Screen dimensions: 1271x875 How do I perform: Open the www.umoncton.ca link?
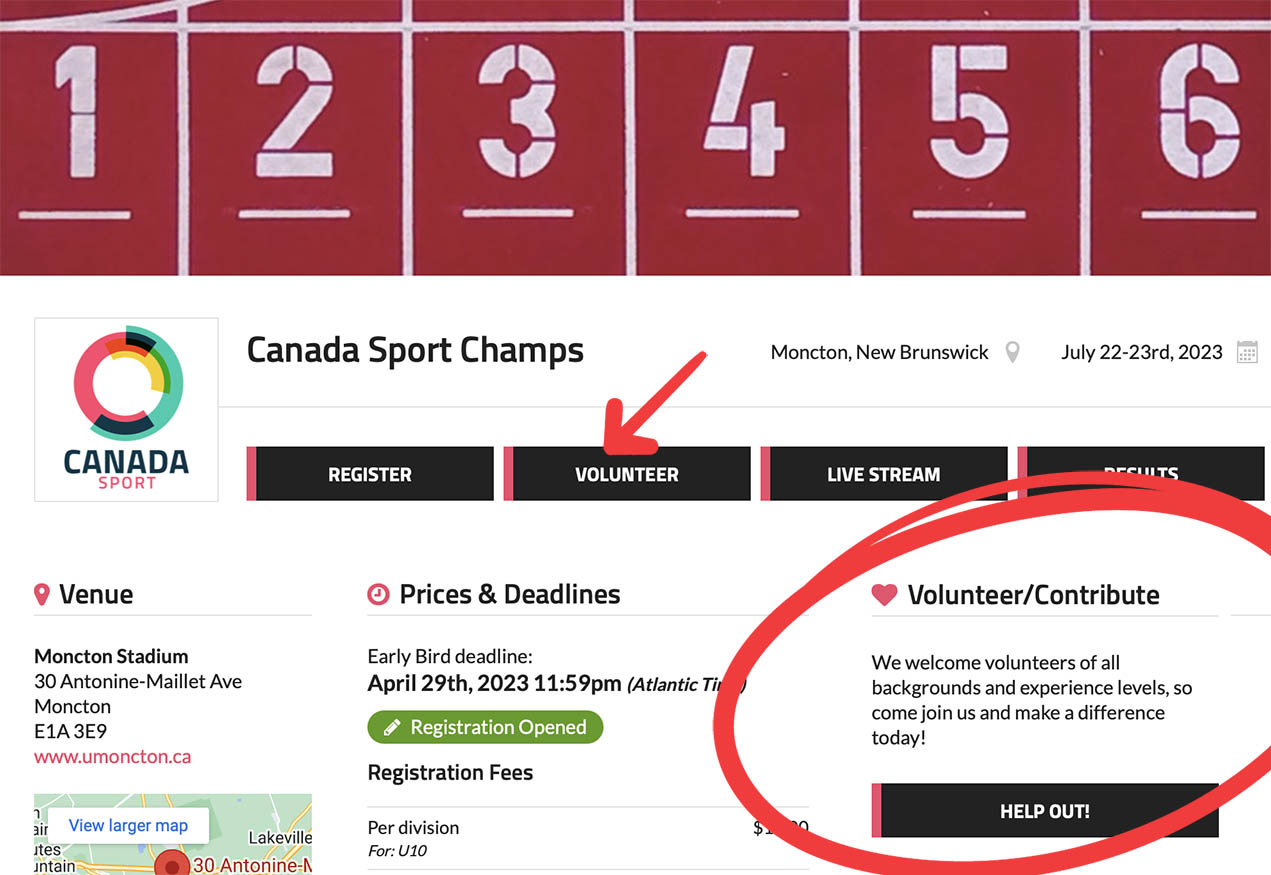112,756
